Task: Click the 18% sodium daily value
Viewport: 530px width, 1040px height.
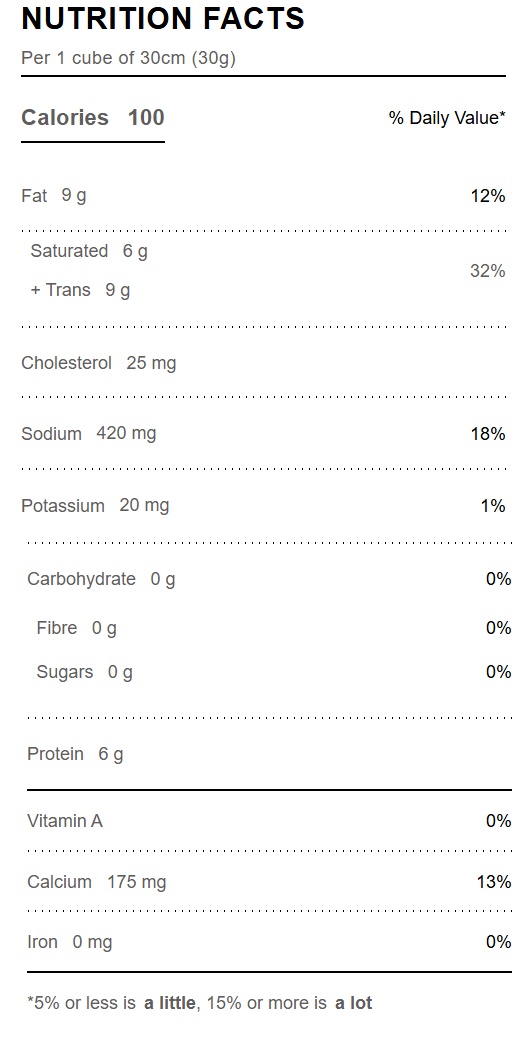Action: (x=488, y=434)
